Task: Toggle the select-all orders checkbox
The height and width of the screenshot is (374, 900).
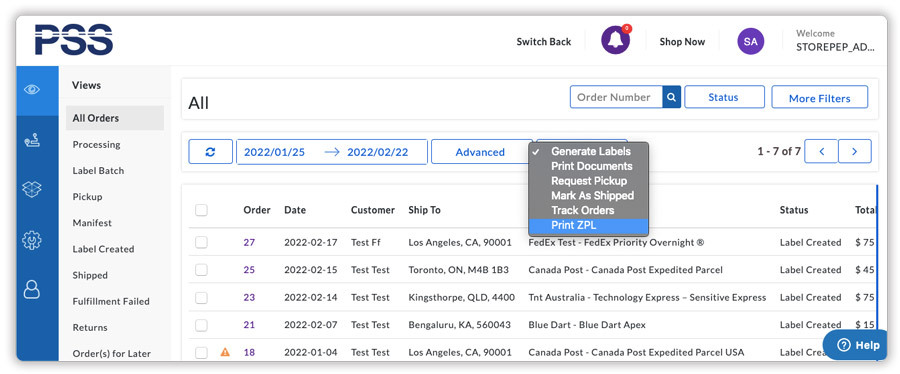Action: click(x=201, y=210)
